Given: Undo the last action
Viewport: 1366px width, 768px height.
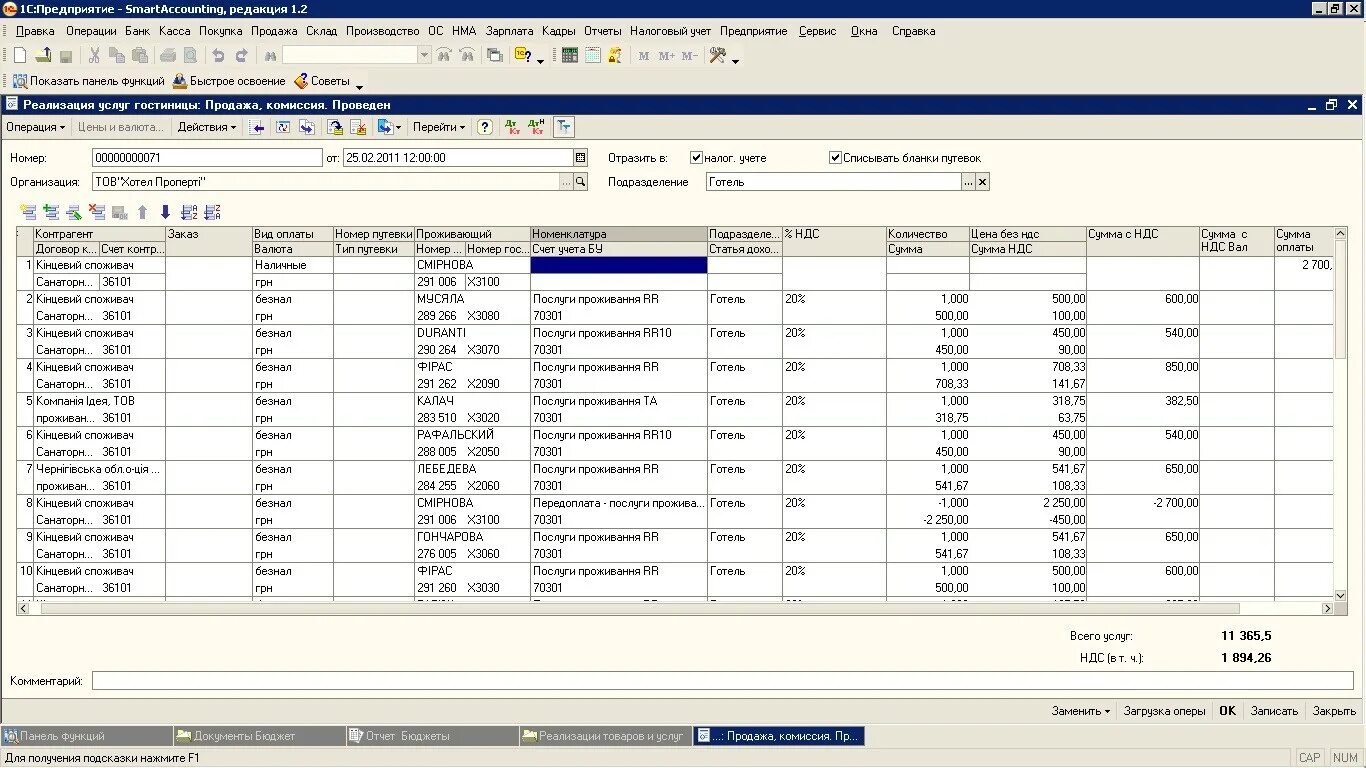Looking at the screenshot, I should point(218,56).
